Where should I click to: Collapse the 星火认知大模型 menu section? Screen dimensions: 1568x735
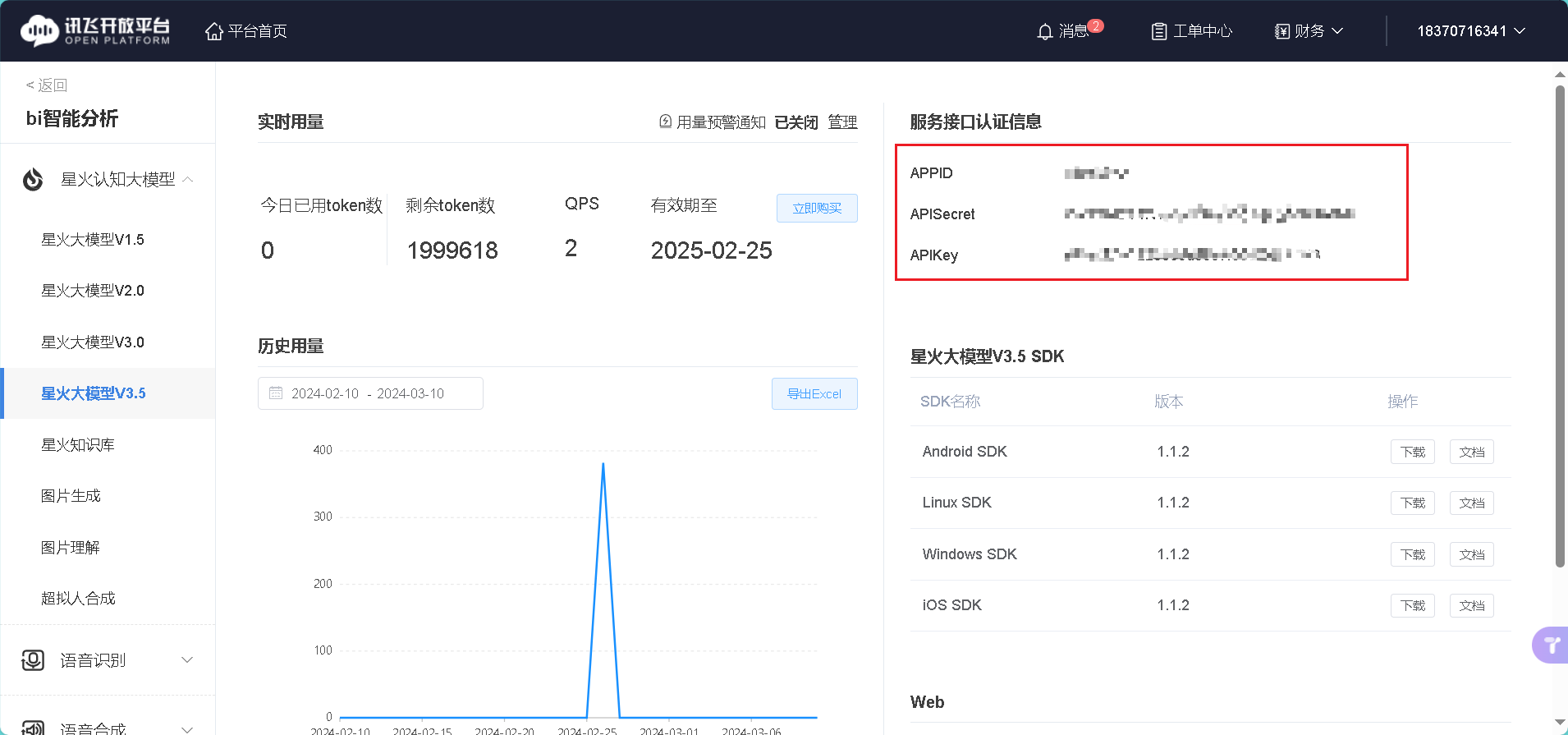pos(188,179)
